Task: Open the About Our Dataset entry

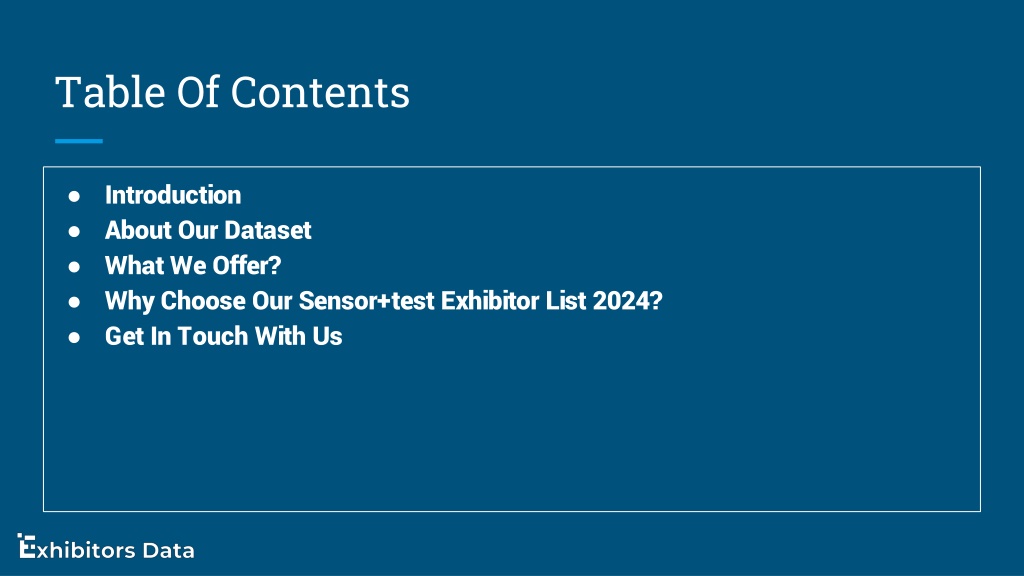Action: click(x=208, y=231)
